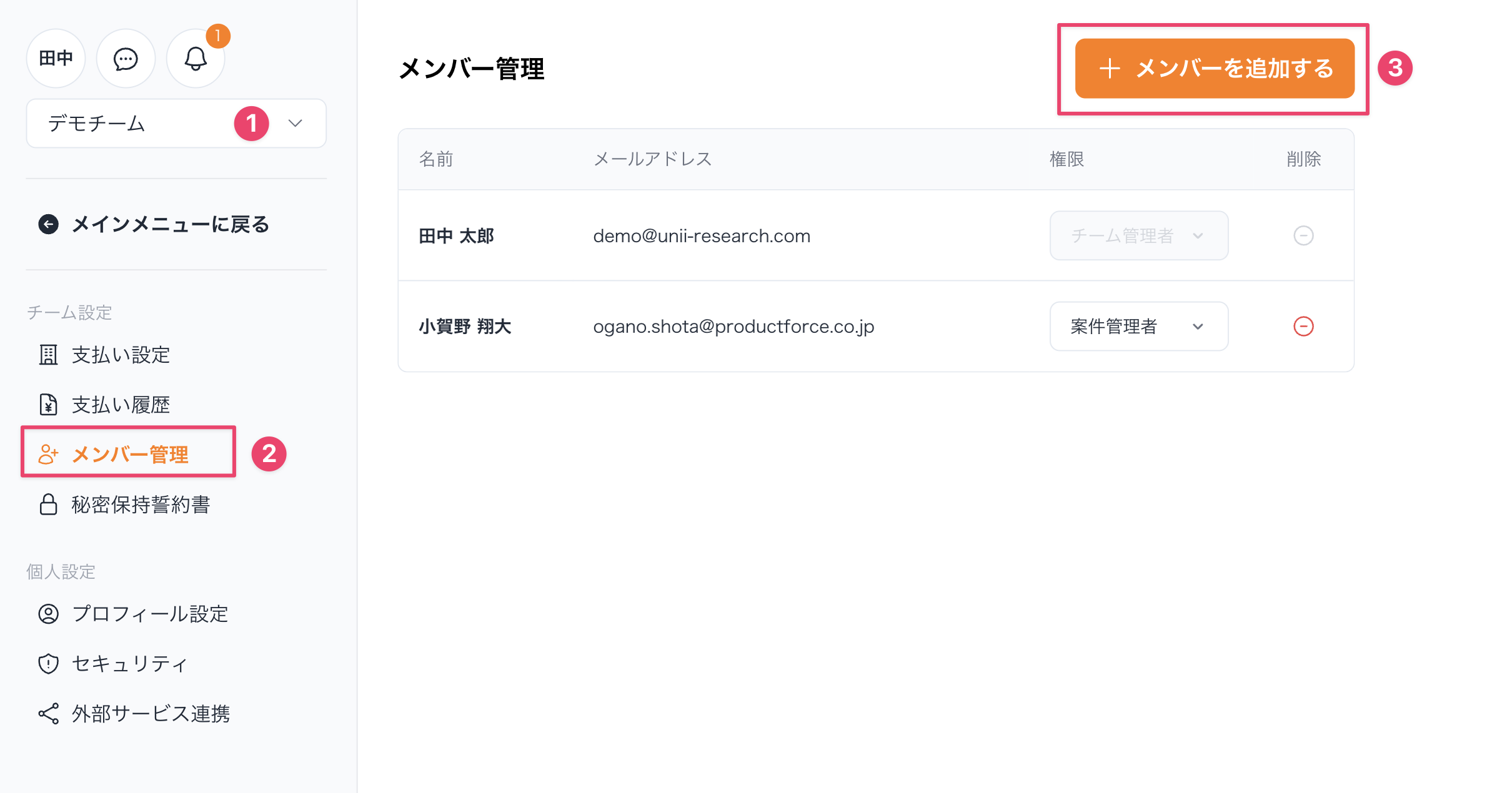Remove member 小賀野 翔大 with red minus icon

click(x=1303, y=327)
